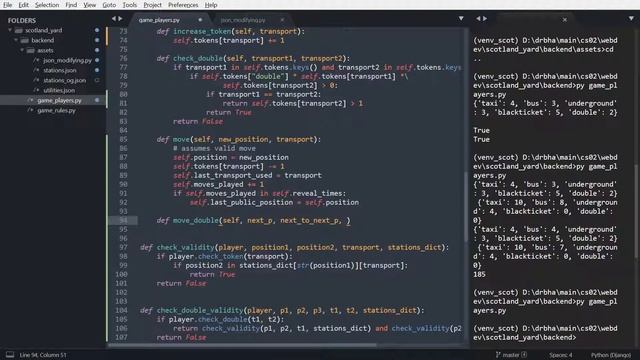Click the '185' output in terminal
The height and width of the screenshot is (360, 640).
(x=479, y=274)
